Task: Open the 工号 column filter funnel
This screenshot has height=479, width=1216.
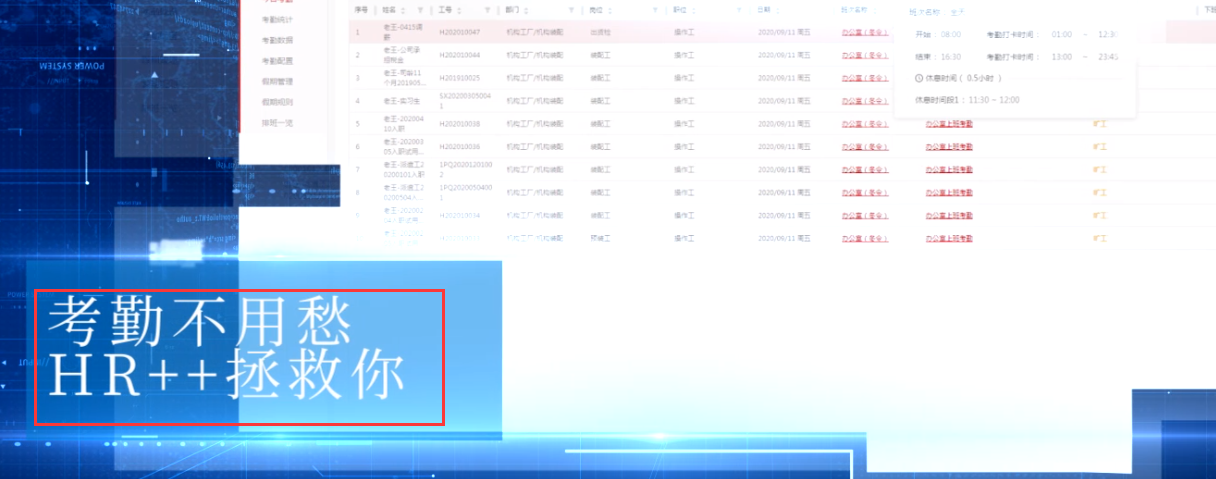Action: click(488, 10)
